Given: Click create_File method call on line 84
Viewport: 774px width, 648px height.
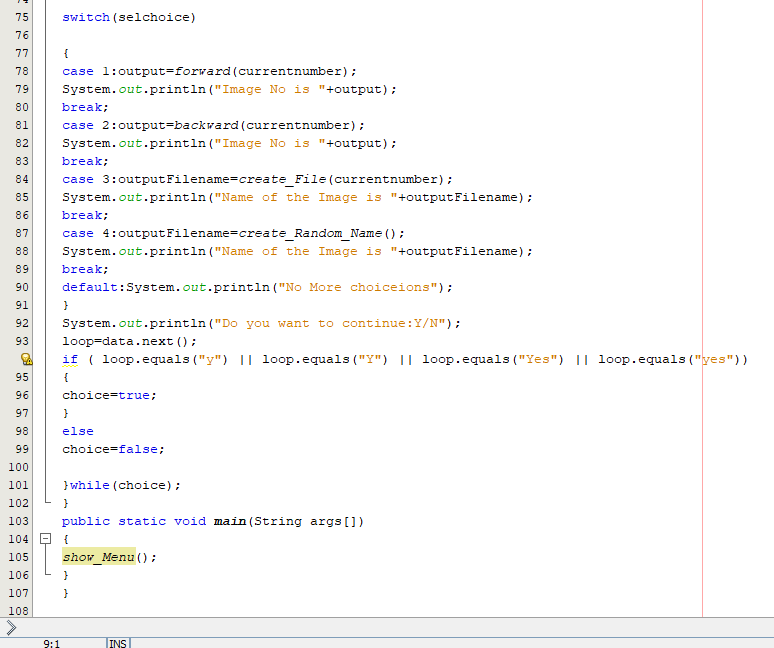Looking at the screenshot, I should click(x=282, y=179).
